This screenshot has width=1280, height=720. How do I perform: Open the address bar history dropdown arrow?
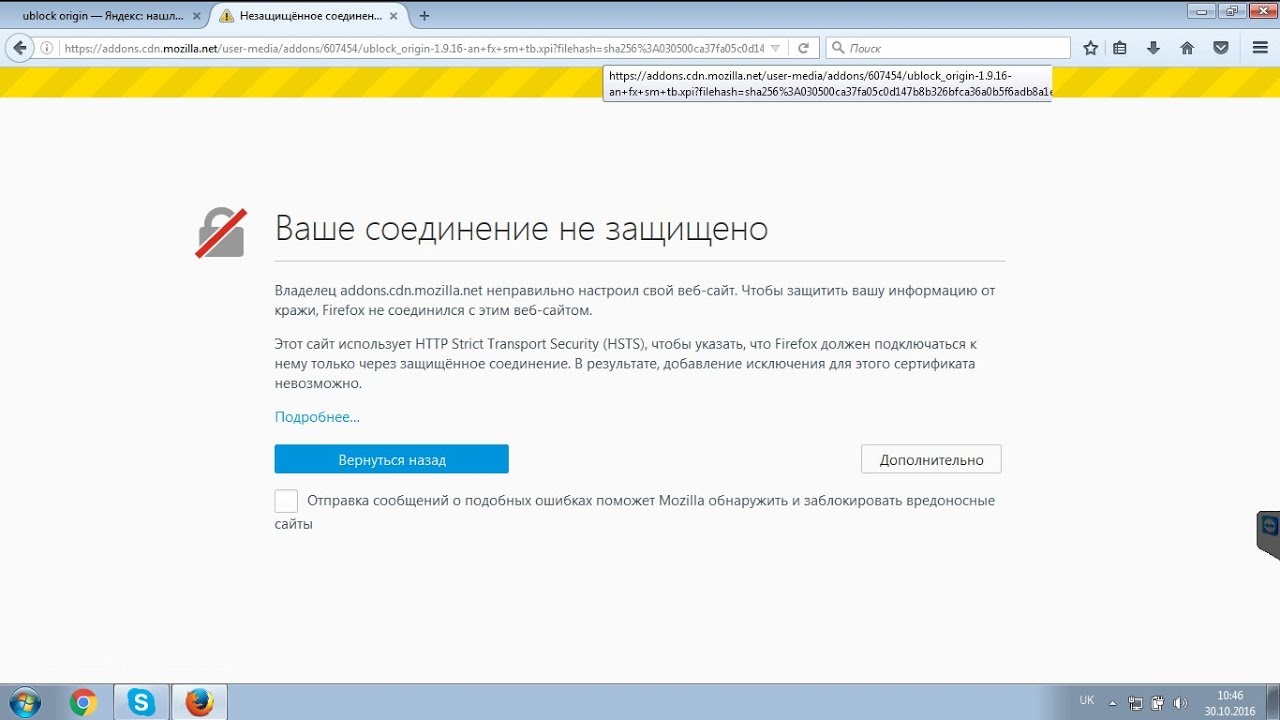[x=775, y=48]
